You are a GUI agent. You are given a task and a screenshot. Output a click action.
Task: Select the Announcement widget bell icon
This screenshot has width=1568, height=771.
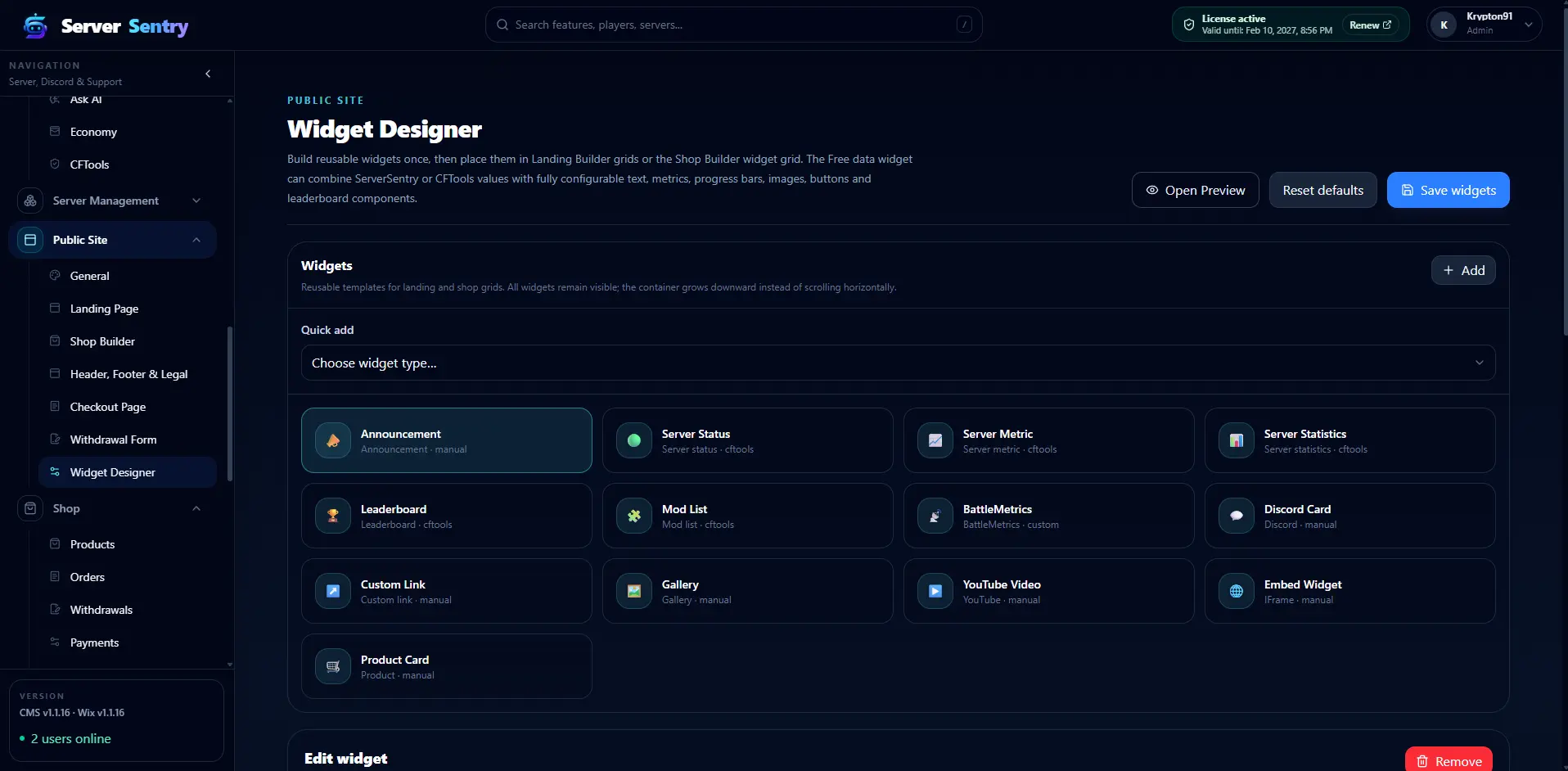[333, 440]
